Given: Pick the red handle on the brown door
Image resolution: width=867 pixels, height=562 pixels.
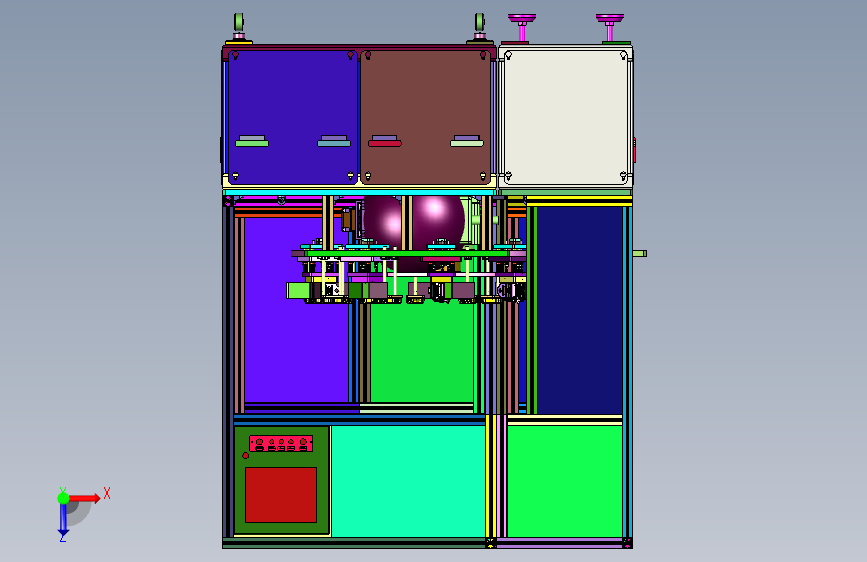Looking at the screenshot, I should click(x=385, y=142).
